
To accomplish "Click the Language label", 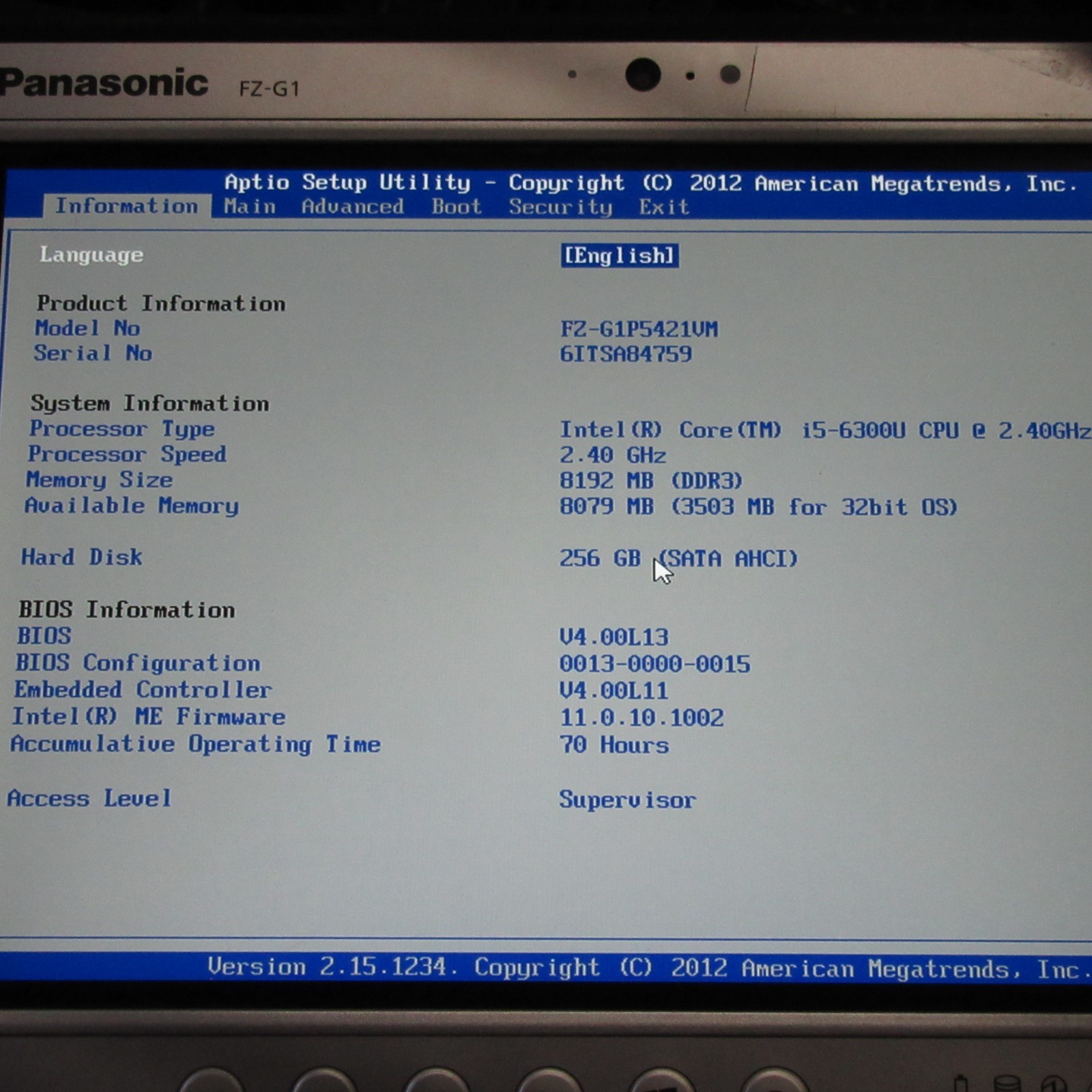I will click(91, 255).
